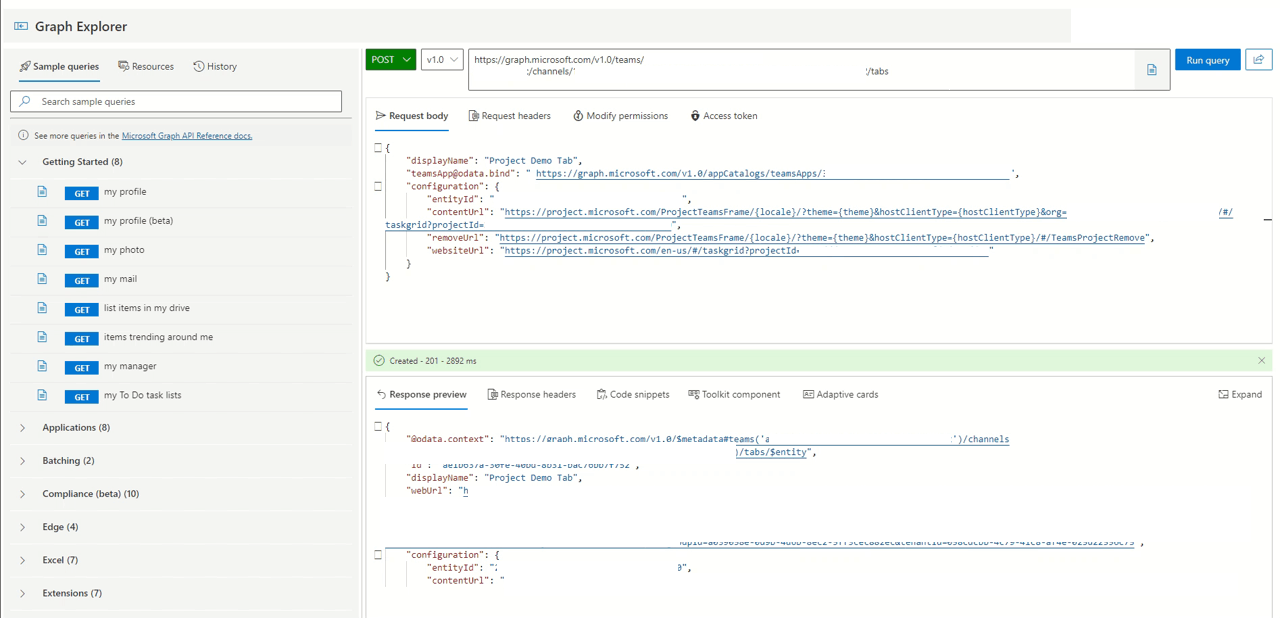Open docs icon next to my profile (beta)
Viewport: 1280px width, 618px height.
click(42, 221)
